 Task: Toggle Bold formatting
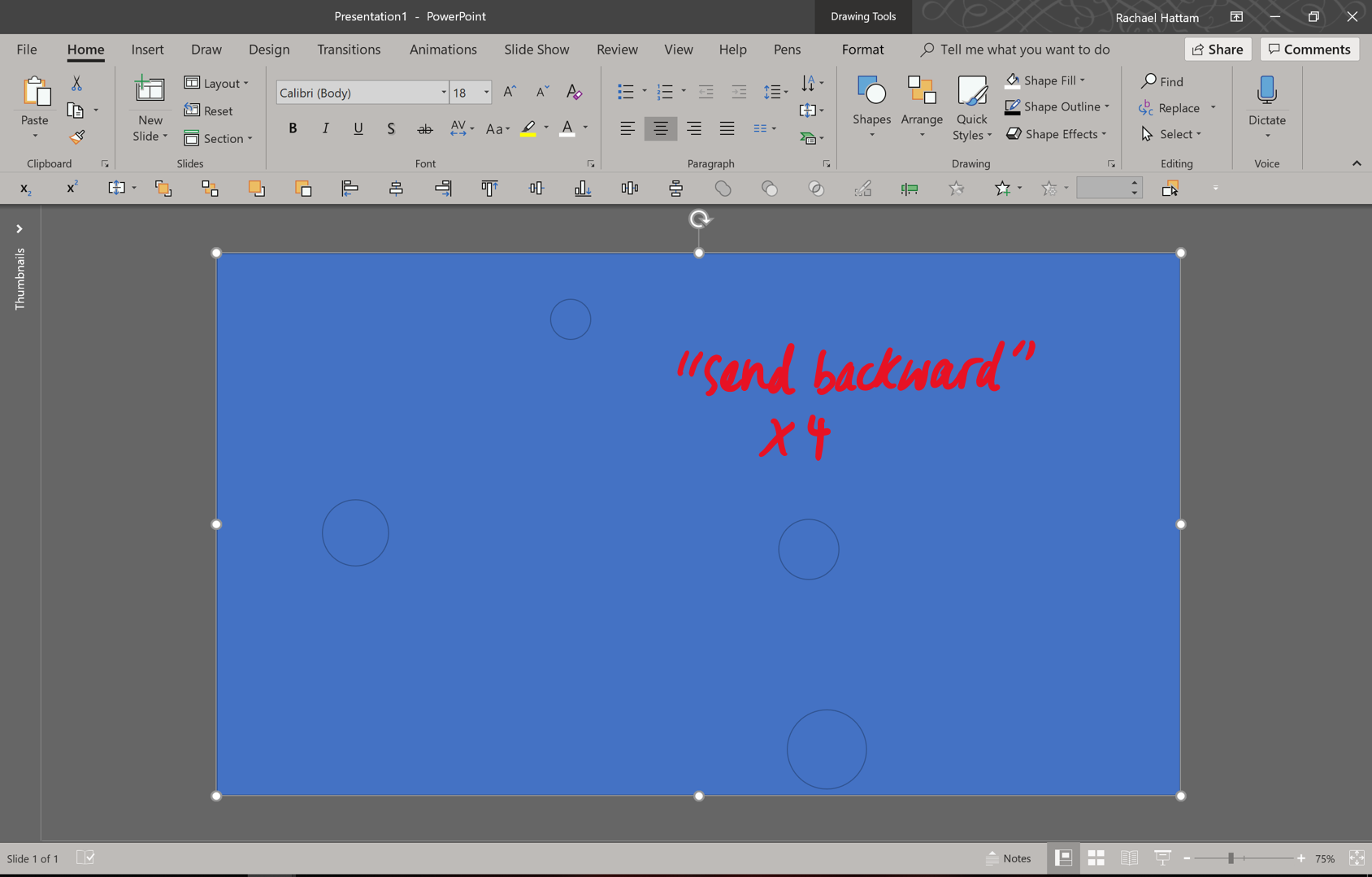[293, 128]
